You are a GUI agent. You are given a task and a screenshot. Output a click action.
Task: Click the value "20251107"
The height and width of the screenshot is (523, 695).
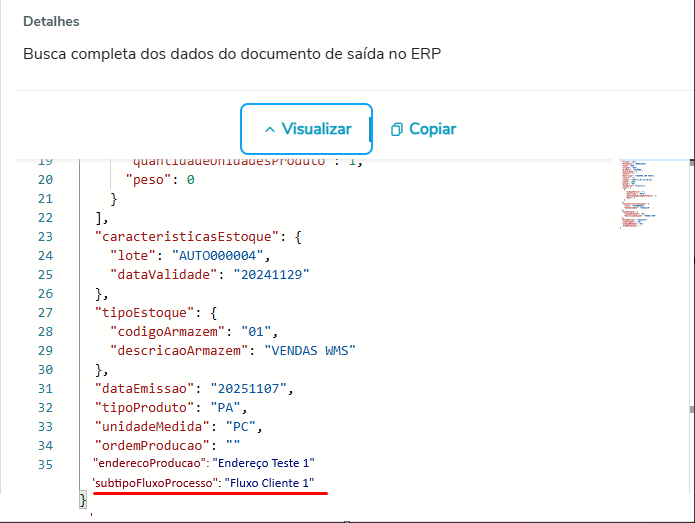pyautogui.click(x=248, y=389)
